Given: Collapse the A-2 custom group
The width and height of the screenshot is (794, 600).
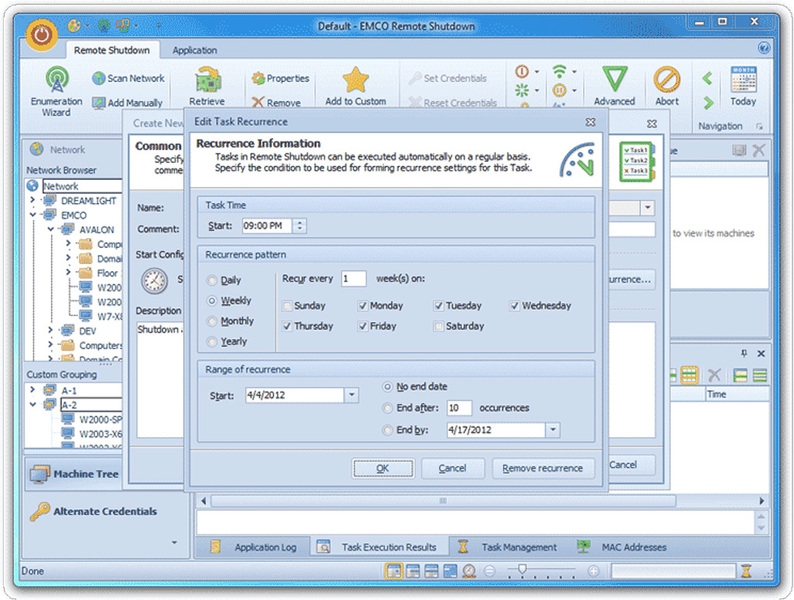Looking at the screenshot, I should tap(33, 405).
